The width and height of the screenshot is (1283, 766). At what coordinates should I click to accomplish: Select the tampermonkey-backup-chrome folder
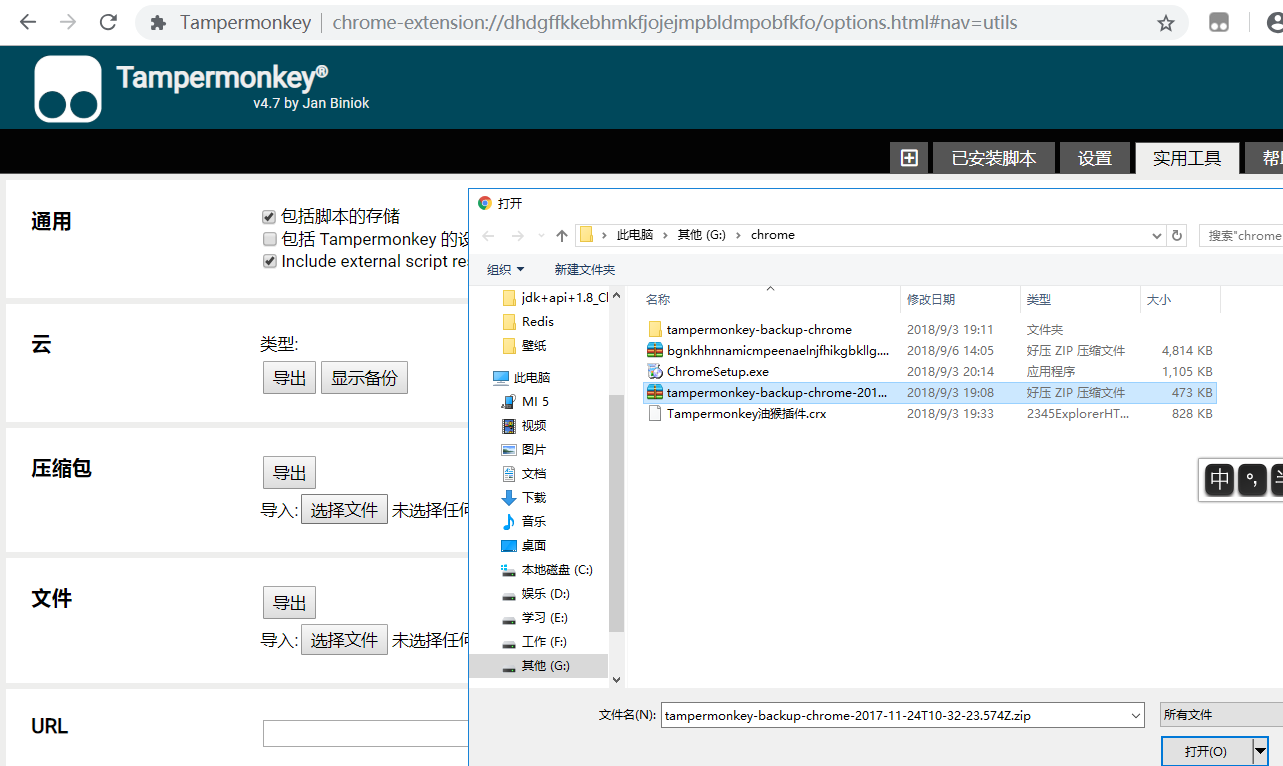759,330
